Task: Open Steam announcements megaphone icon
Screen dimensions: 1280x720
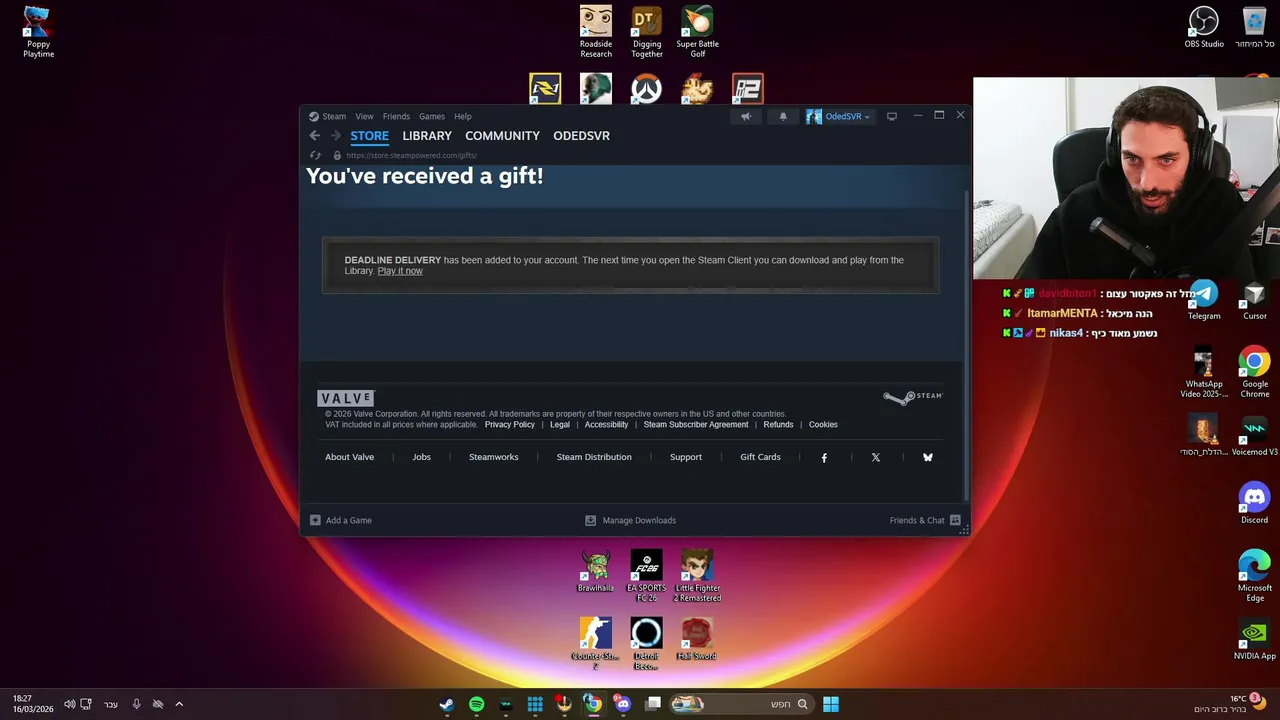Action: pyautogui.click(x=746, y=116)
